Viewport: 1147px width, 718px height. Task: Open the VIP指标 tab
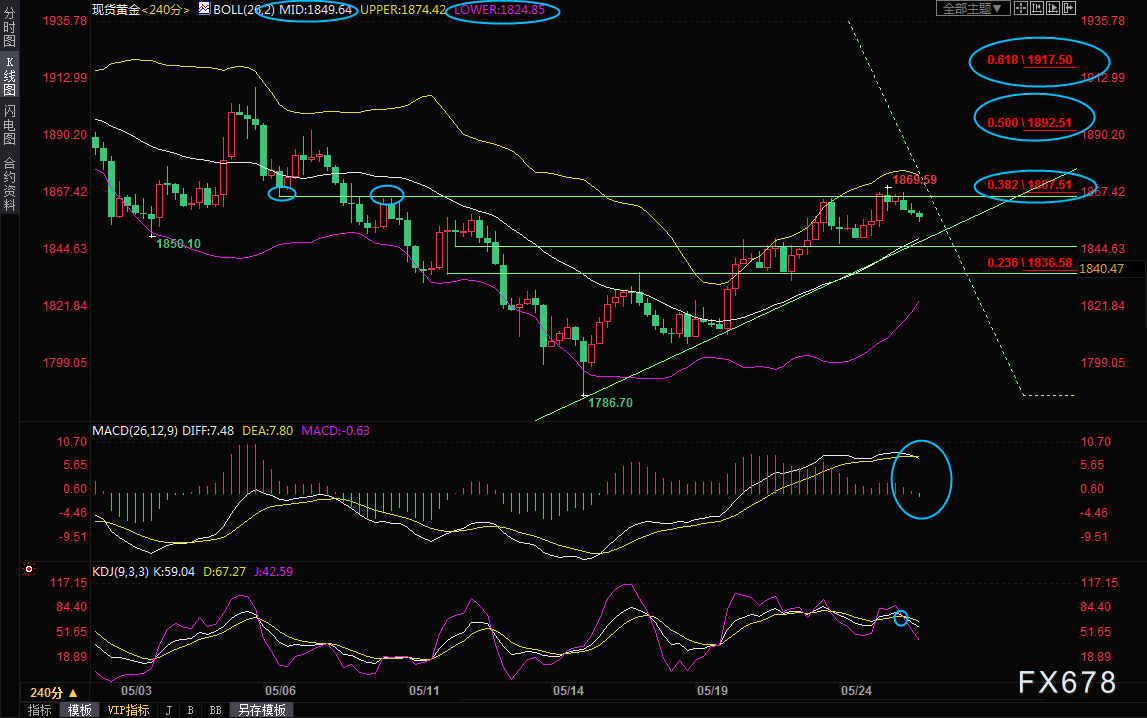coord(129,710)
